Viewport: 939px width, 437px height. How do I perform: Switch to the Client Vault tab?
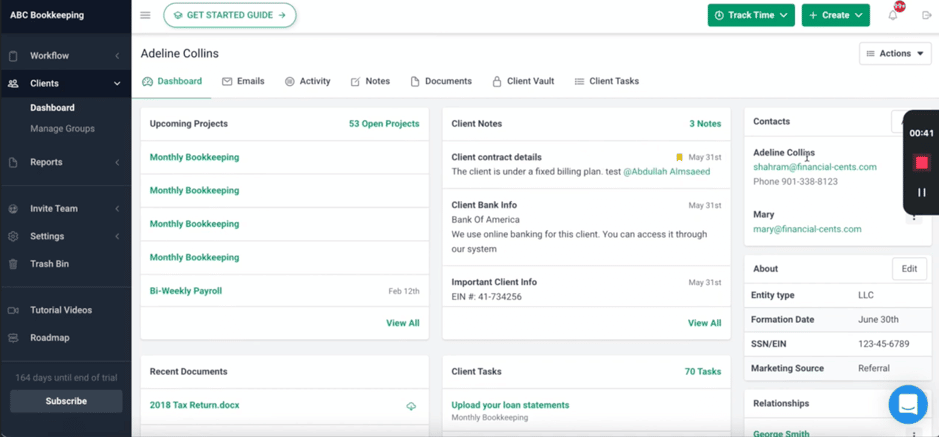(x=523, y=81)
